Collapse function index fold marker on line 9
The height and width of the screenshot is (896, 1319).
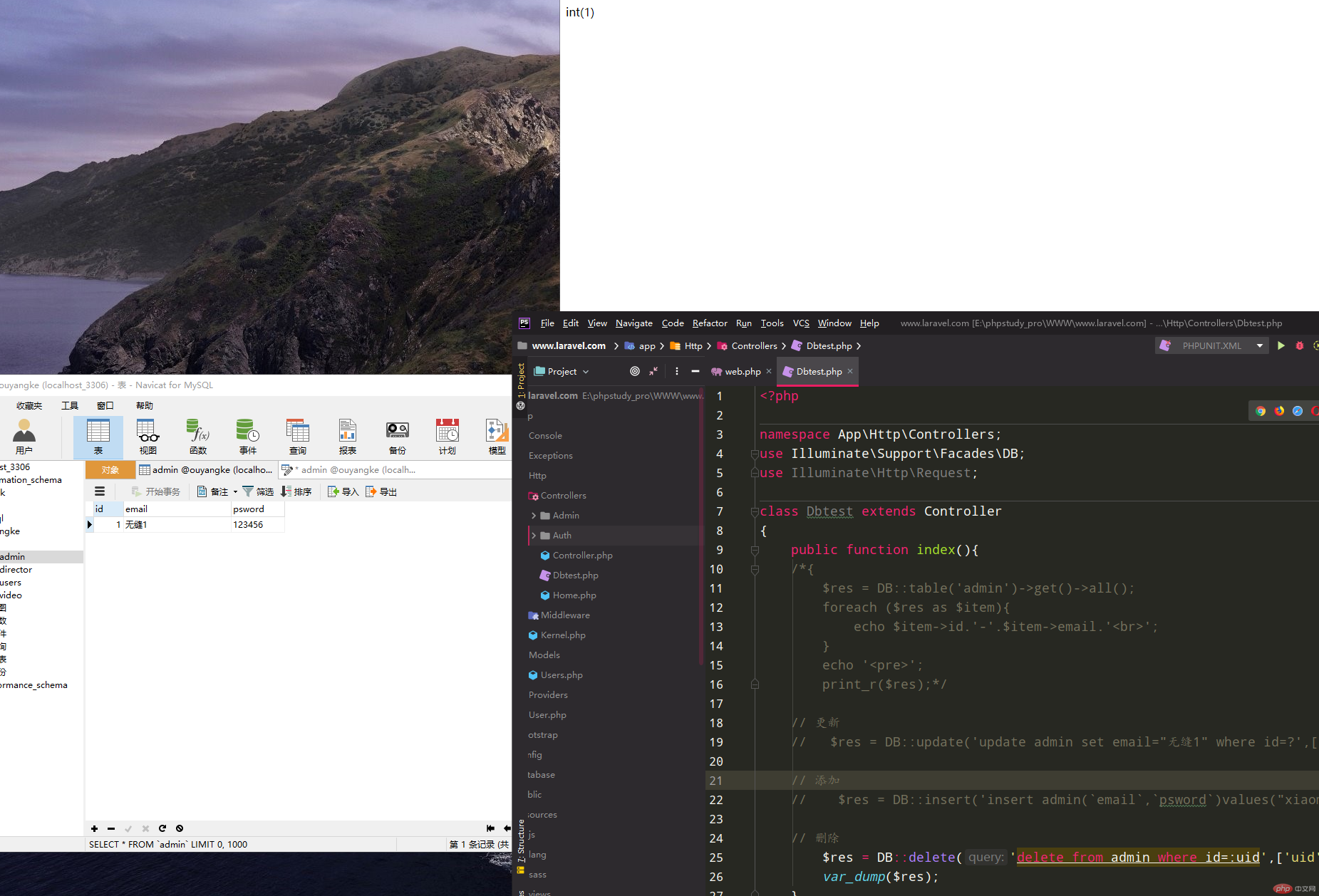755,550
